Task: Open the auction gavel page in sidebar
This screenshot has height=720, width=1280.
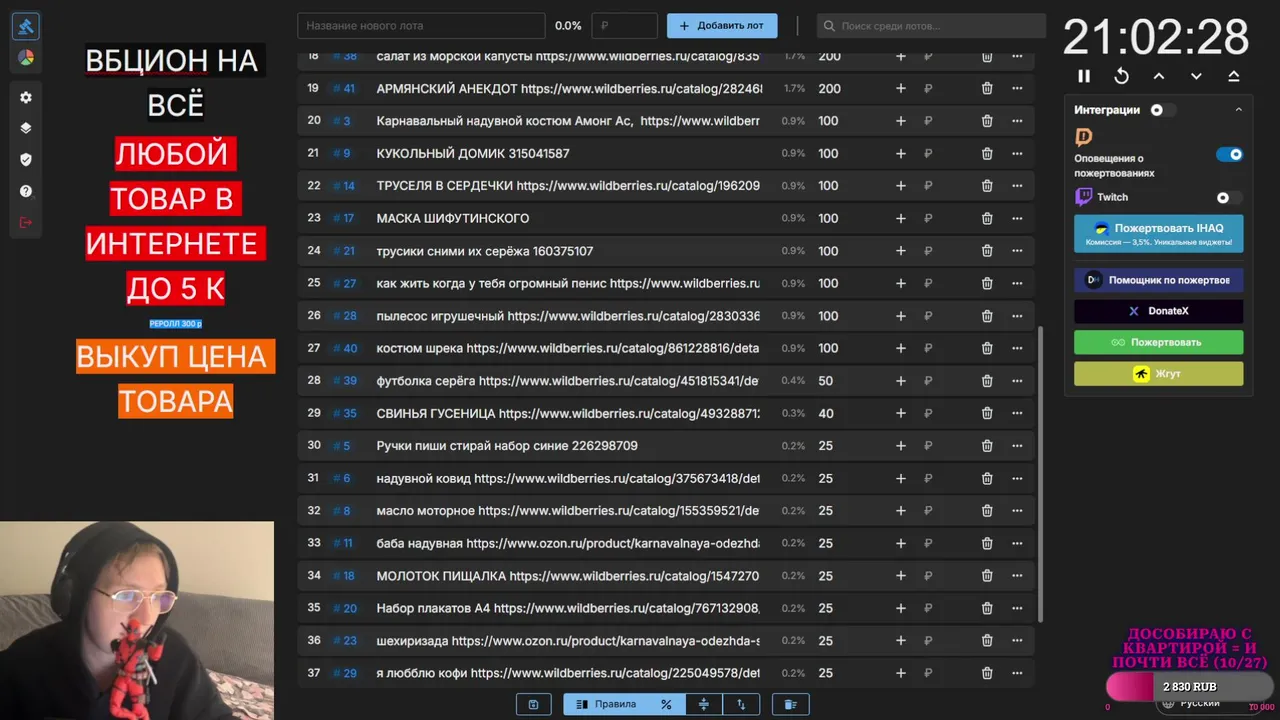Action: (x=26, y=27)
